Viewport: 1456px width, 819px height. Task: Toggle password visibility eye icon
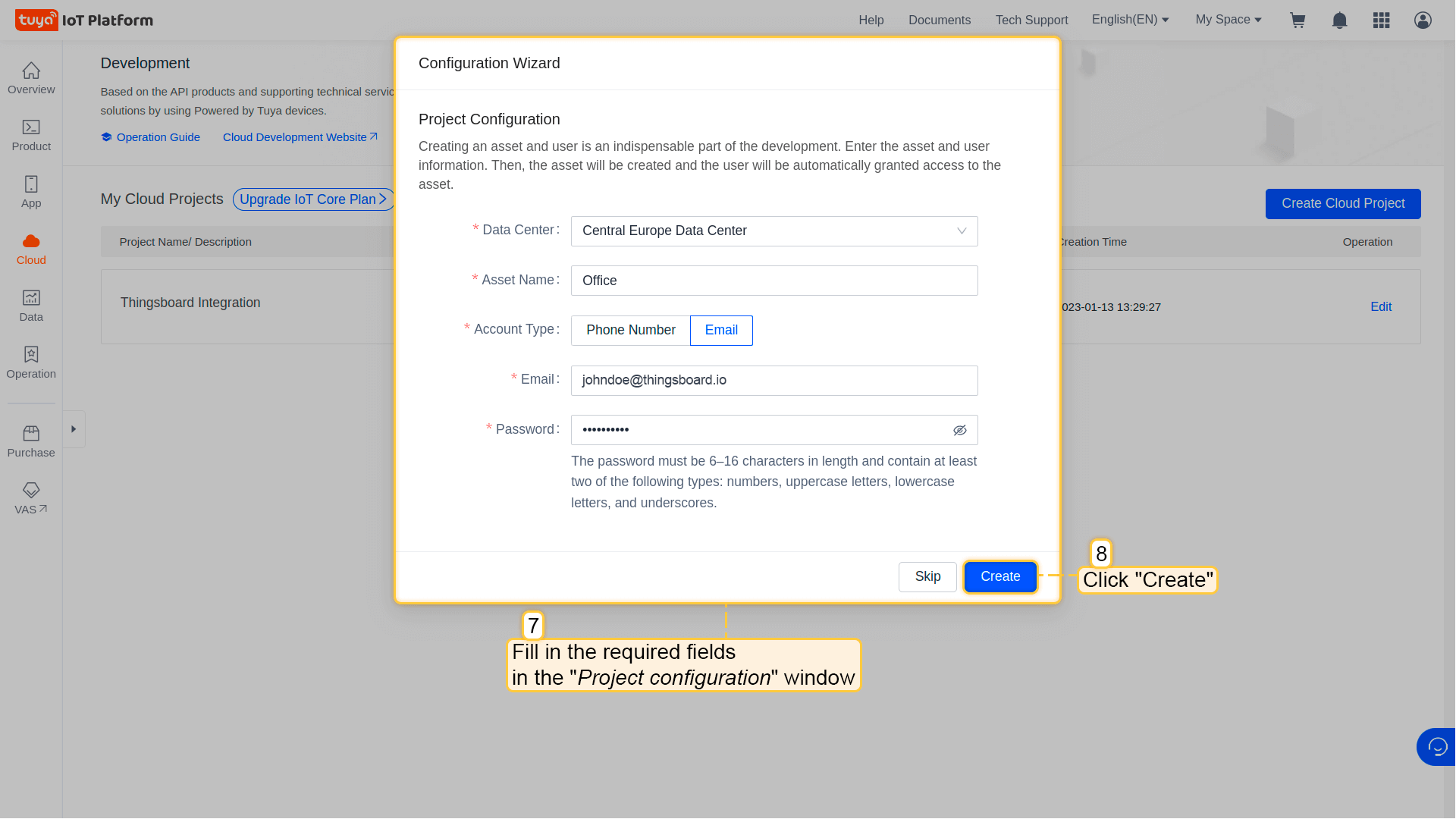tap(959, 430)
